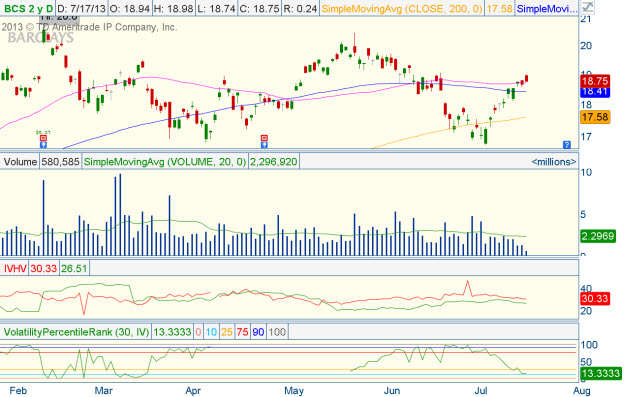Click the red 30.33 bubble on IVHV axis
Image resolution: width=625 pixels, height=397 pixels.
595,299
